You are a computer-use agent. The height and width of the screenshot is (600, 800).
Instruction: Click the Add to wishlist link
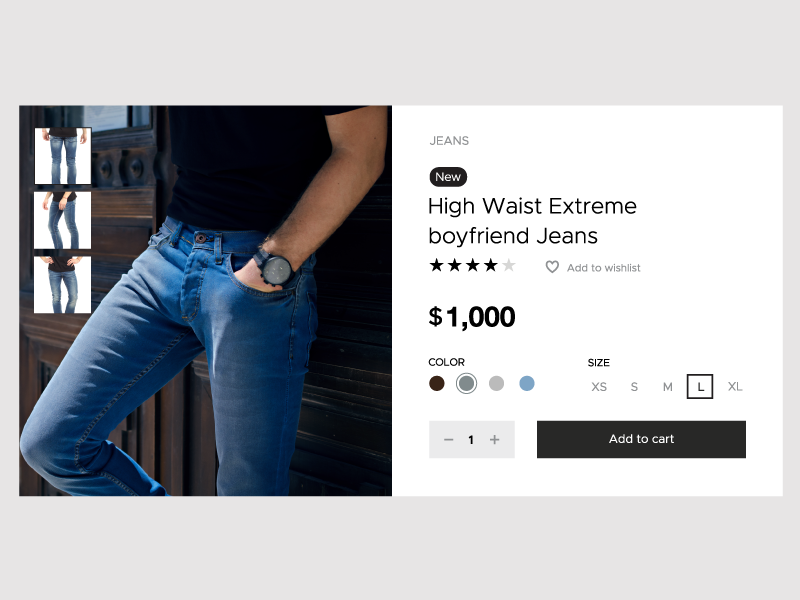coord(604,268)
